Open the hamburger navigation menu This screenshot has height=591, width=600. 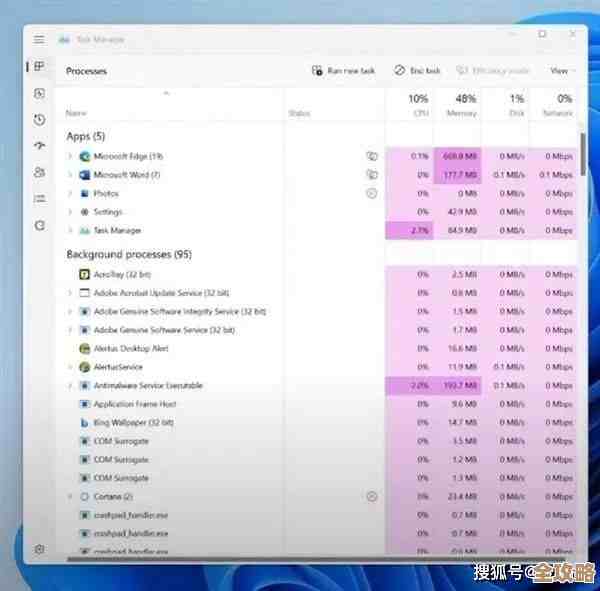tap(39, 39)
